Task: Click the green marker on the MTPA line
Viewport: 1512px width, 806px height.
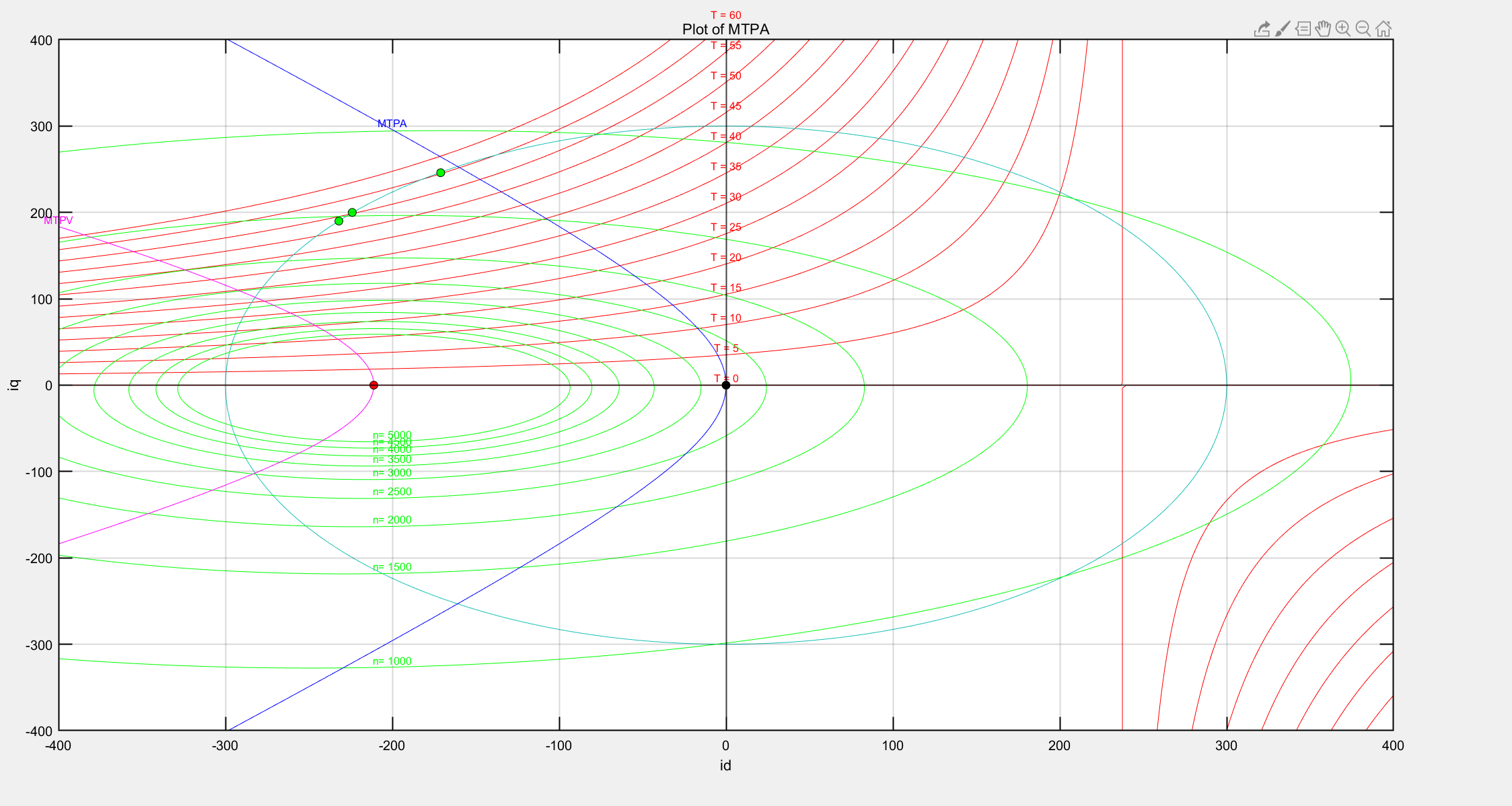Action: 441,173
